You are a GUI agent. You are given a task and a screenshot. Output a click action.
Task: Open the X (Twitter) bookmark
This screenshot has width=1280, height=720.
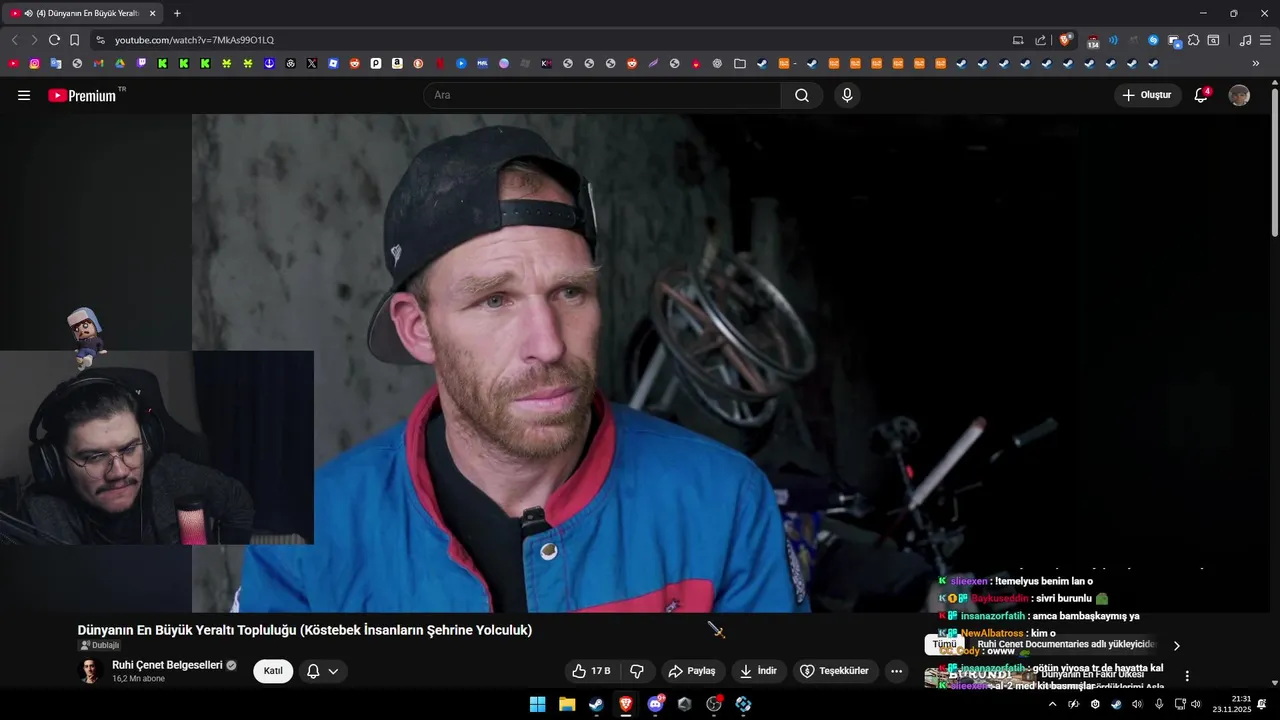coord(312,63)
